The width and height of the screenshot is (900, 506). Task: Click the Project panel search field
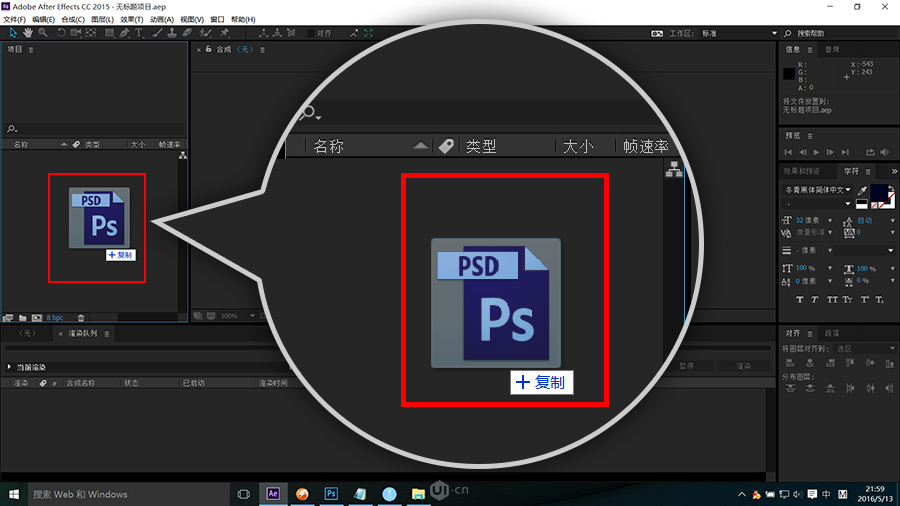pyautogui.click(x=95, y=129)
